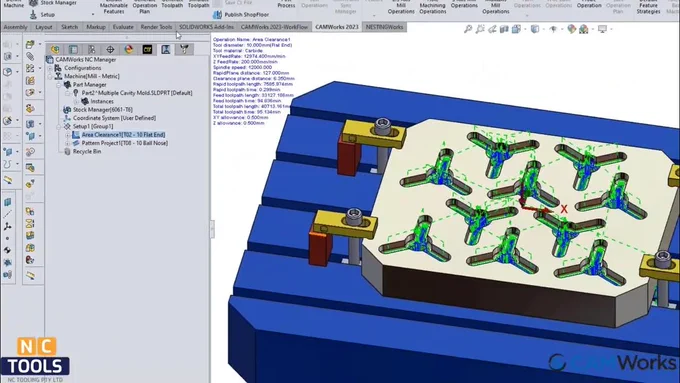Click the Post Process button
The height and width of the screenshot is (383, 680).
tap(286, 4)
